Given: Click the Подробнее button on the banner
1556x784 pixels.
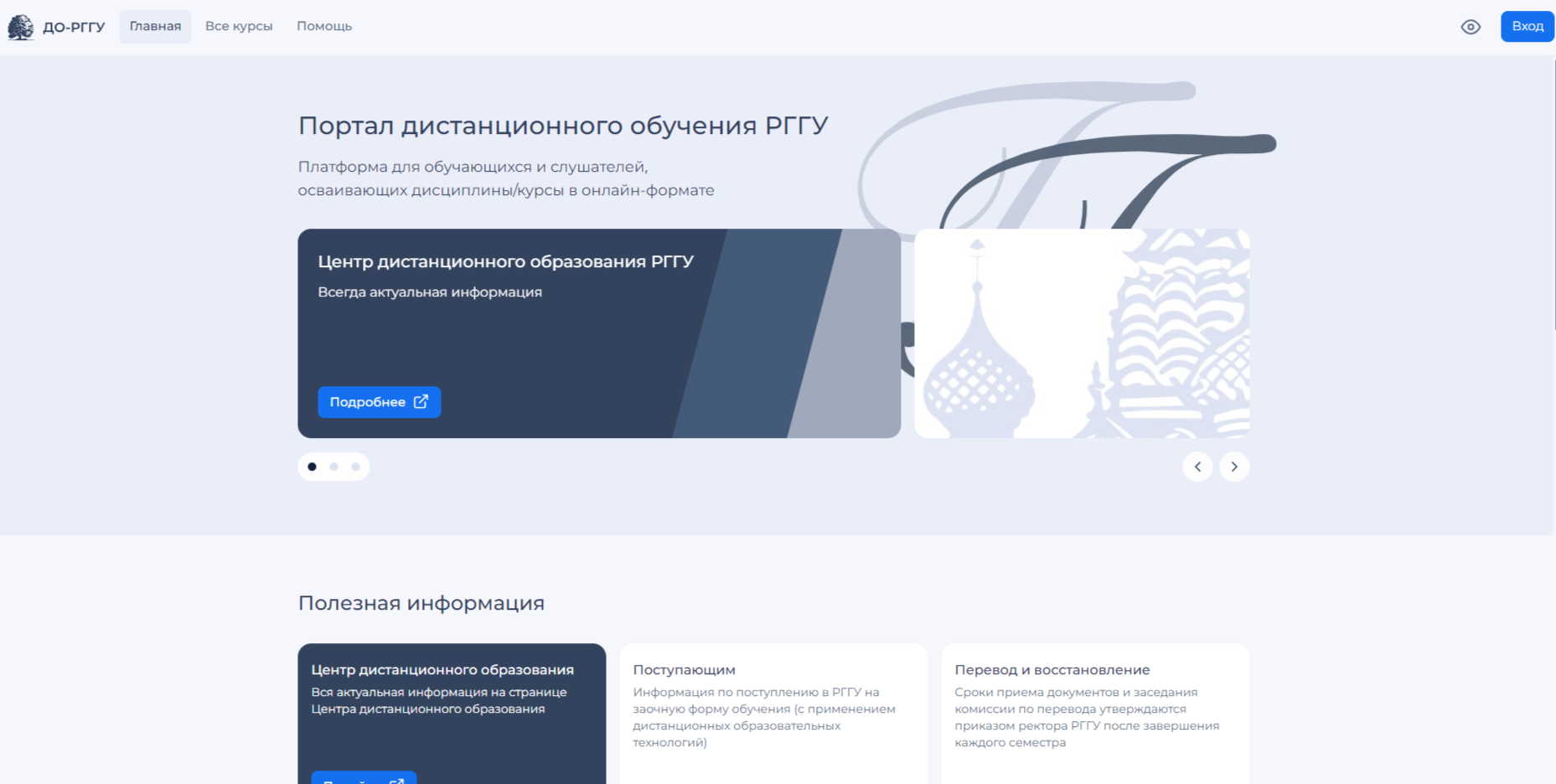Looking at the screenshot, I should tap(380, 402).
